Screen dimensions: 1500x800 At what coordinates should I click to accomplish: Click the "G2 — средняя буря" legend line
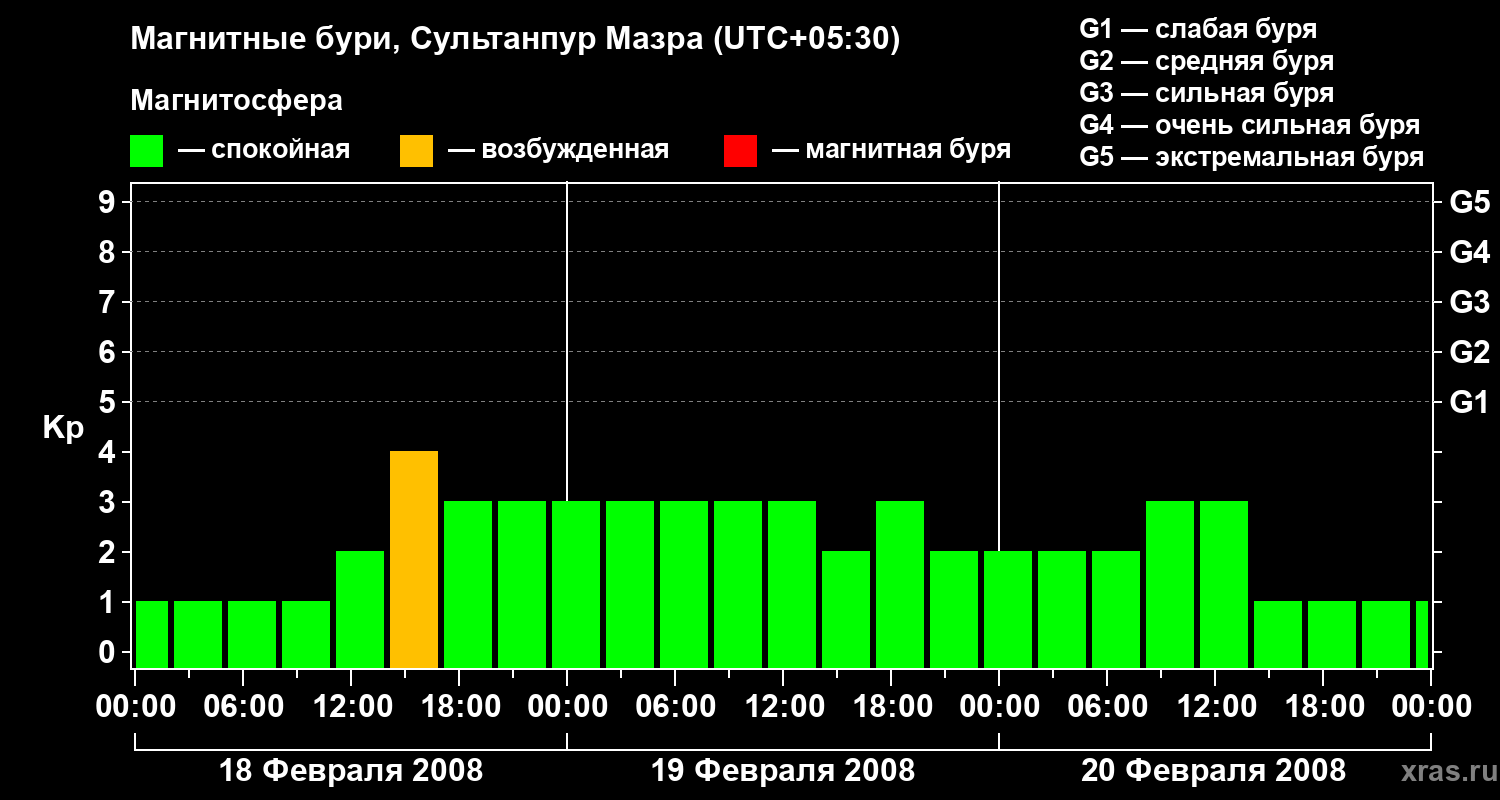[x=1207, y=61]
